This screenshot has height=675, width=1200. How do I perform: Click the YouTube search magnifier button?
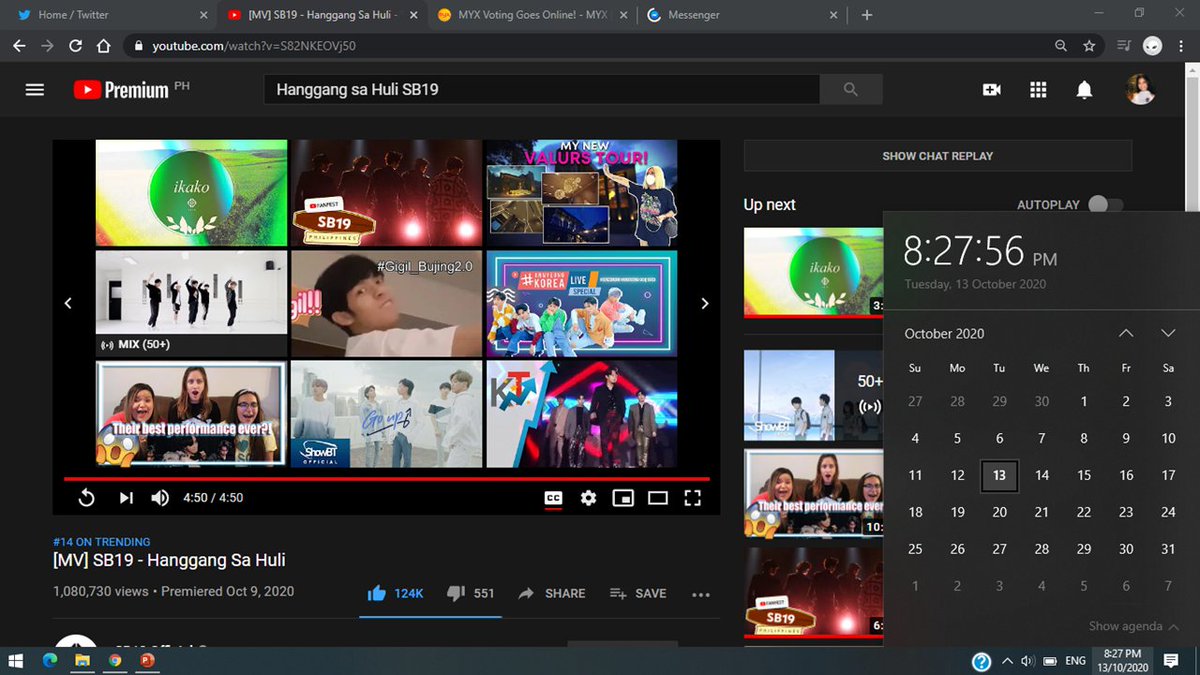[851, 90]
